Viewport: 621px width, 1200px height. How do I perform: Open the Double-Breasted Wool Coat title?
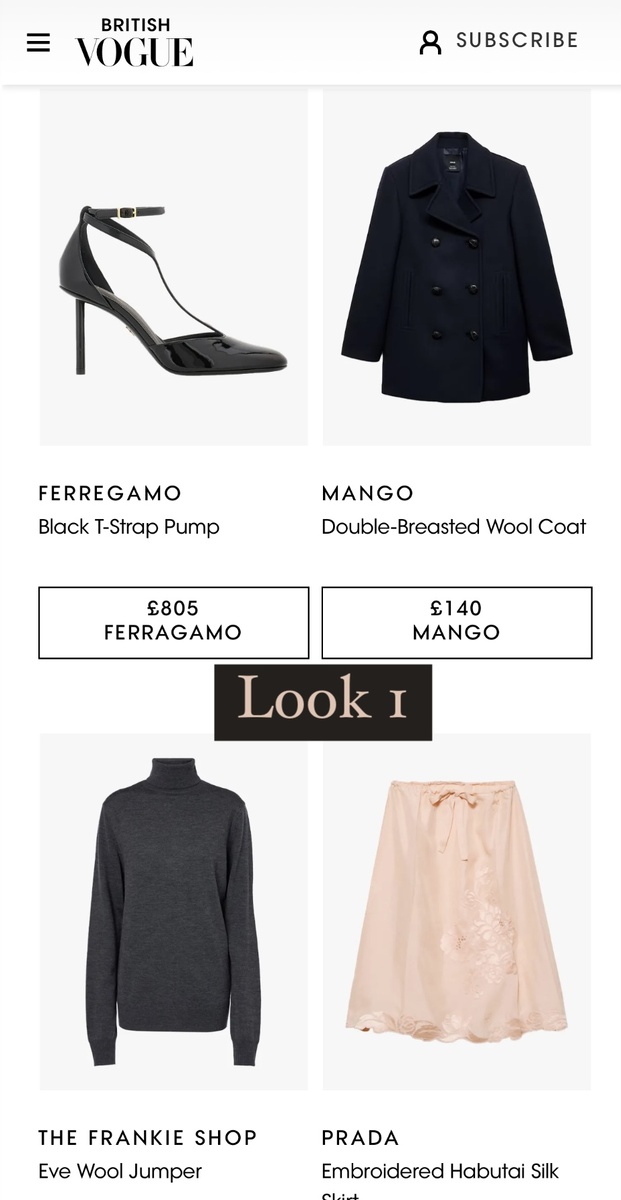click(x=454, y=527)
